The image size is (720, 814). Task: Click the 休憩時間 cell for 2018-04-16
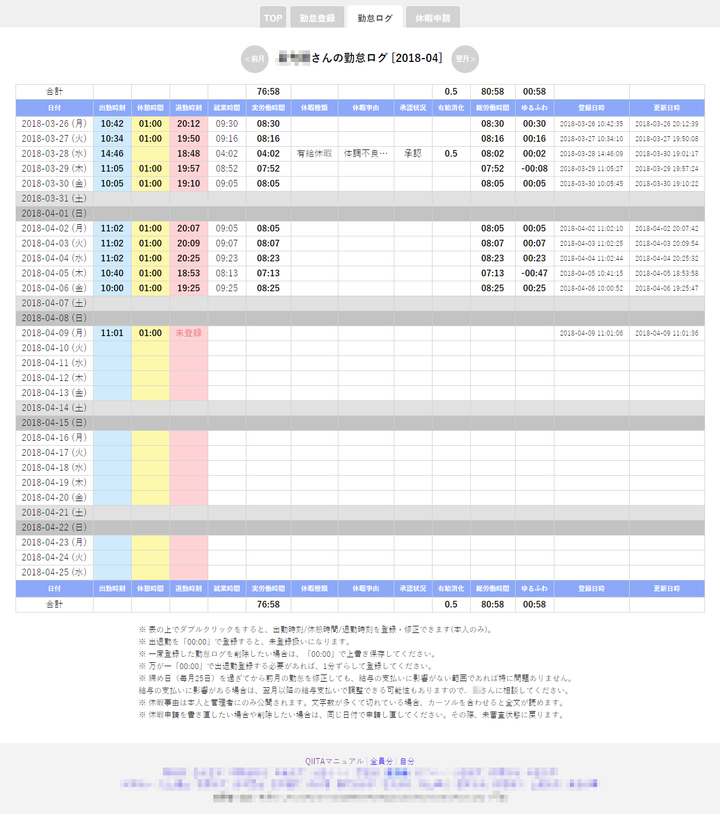point(151,438)
